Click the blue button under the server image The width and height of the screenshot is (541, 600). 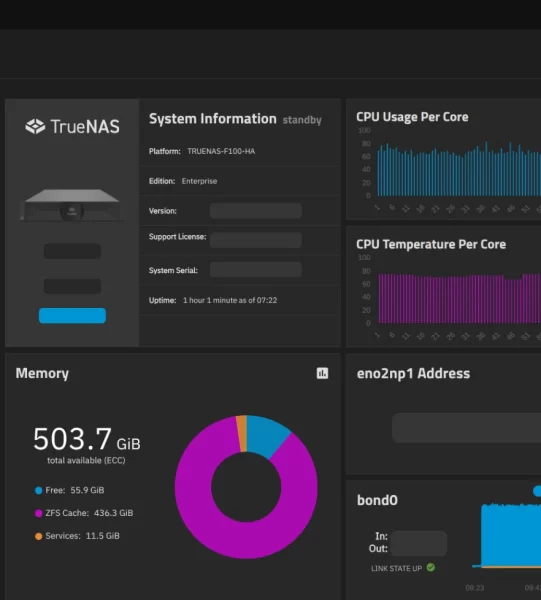pos(72,316)
